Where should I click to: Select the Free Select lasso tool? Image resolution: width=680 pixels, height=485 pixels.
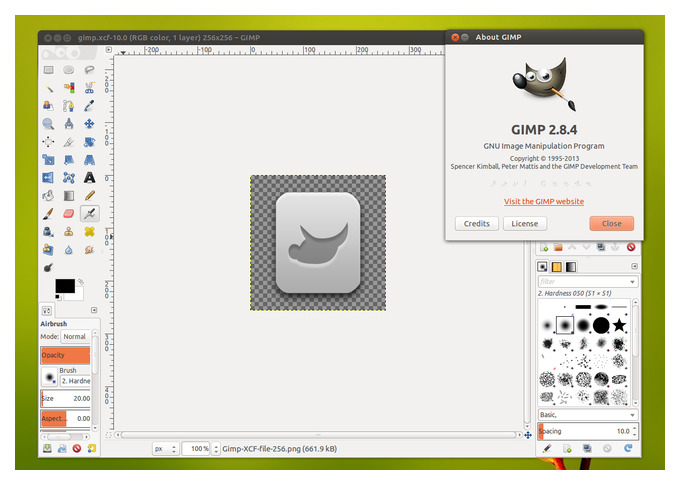coord(89,70)
